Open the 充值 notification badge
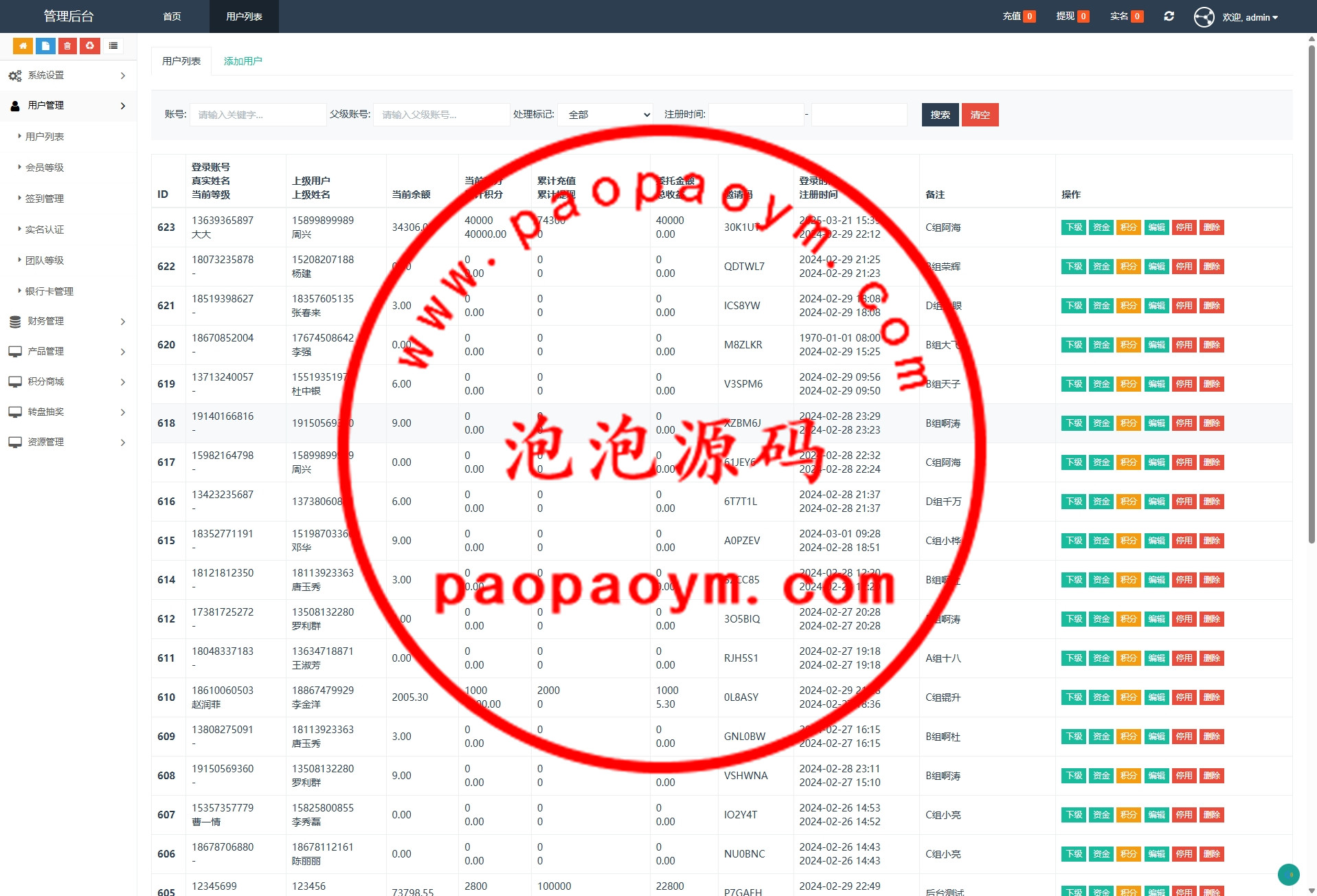Screen dimensions: 1317x896 point(1030,16)
